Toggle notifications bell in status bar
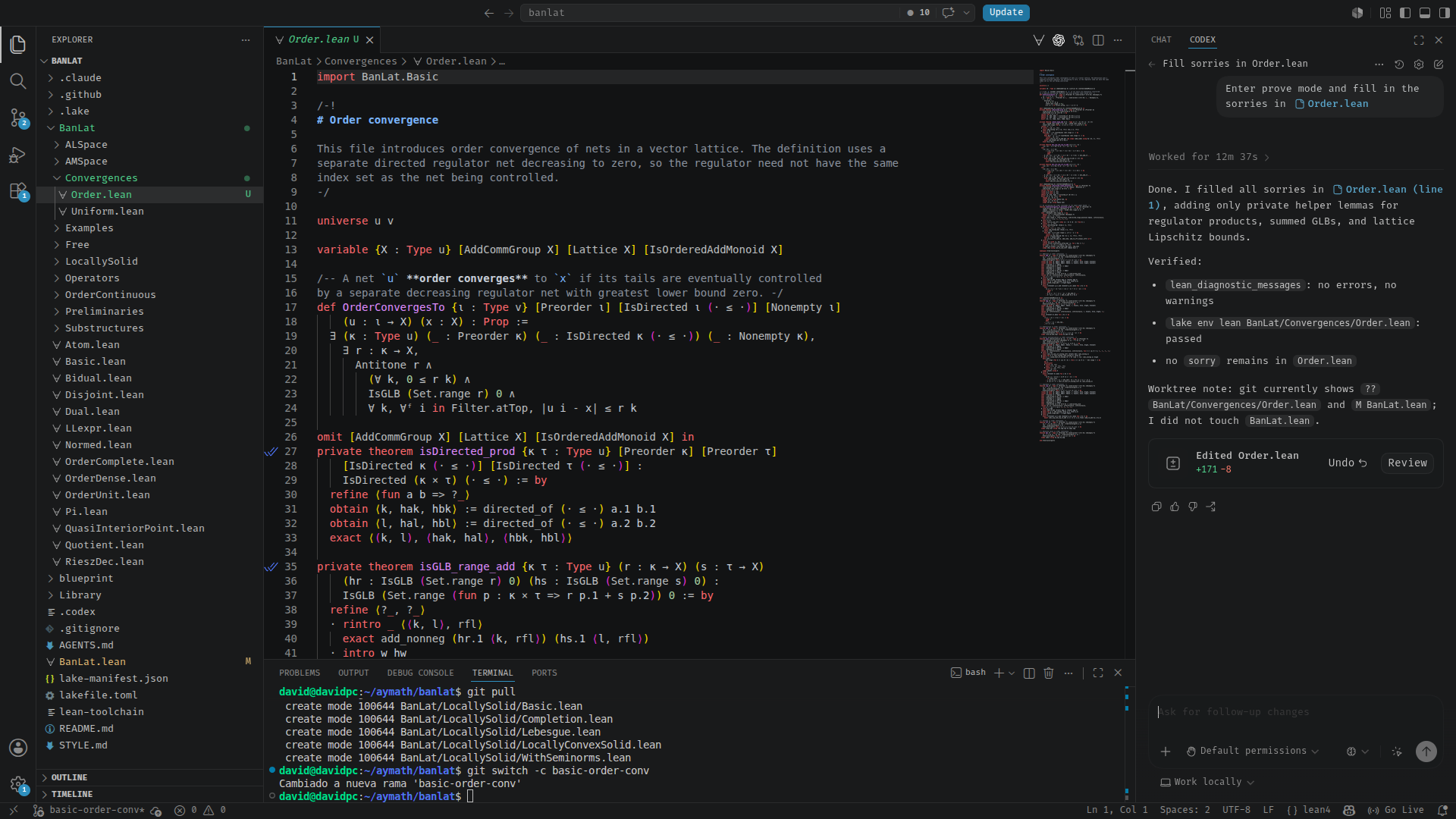Viewport: 1456px width, 819px height. [x=1442, y=811]
